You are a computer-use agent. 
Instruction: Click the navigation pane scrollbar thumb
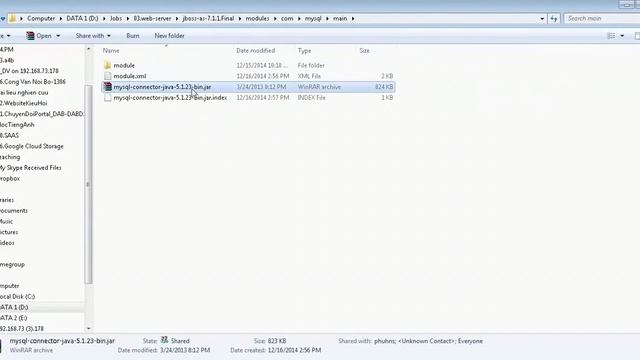point(88,184)
